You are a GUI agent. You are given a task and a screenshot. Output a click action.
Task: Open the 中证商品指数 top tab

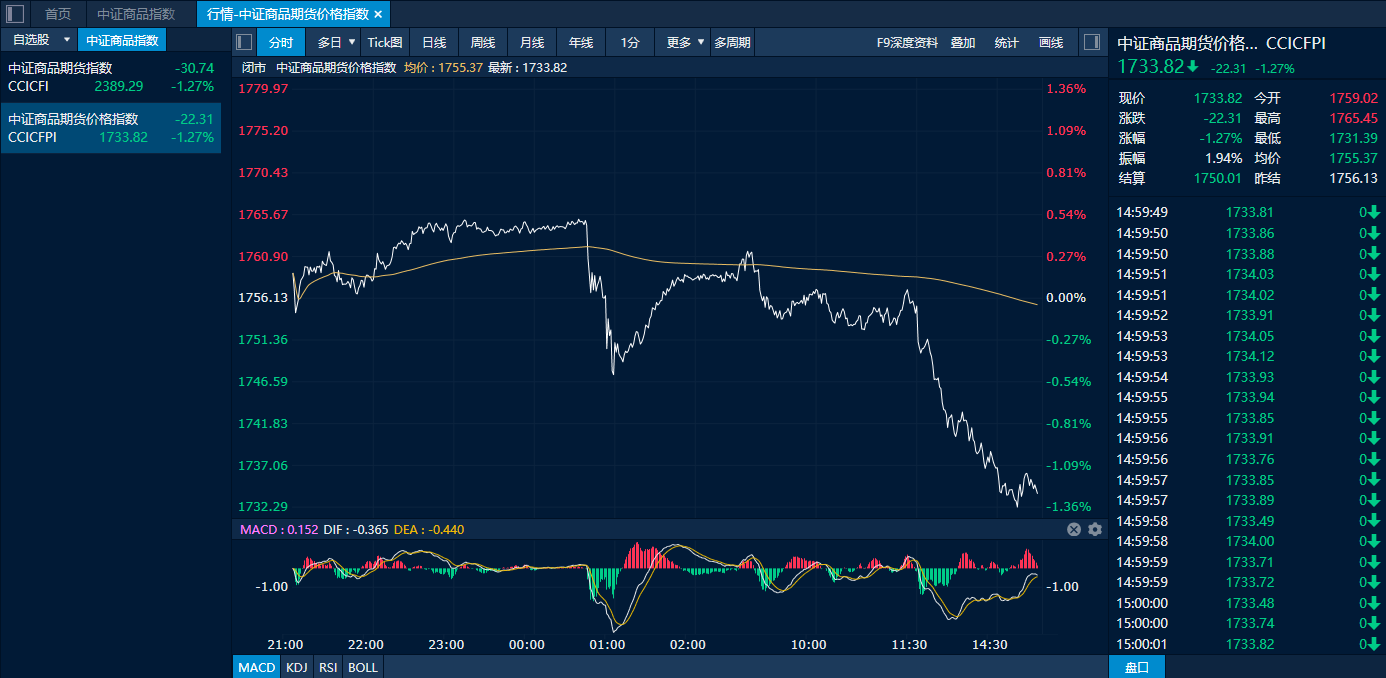point(136,14)
